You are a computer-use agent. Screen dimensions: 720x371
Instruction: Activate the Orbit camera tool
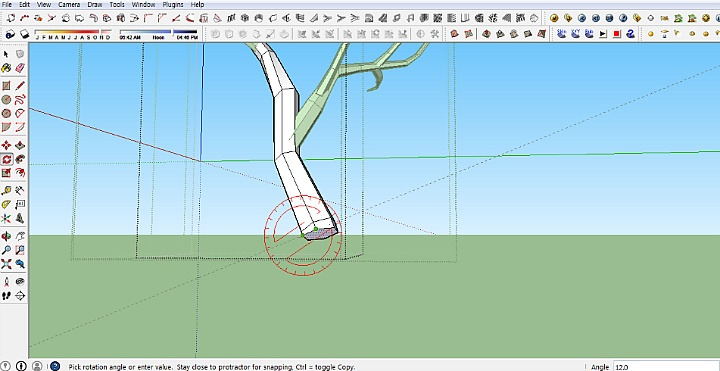[6, 236]
